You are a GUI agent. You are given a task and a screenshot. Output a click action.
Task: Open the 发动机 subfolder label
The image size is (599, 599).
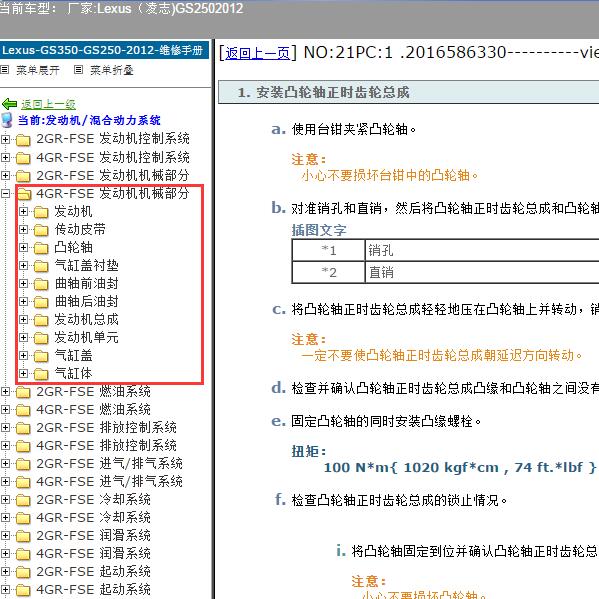[x=73, y=211]
